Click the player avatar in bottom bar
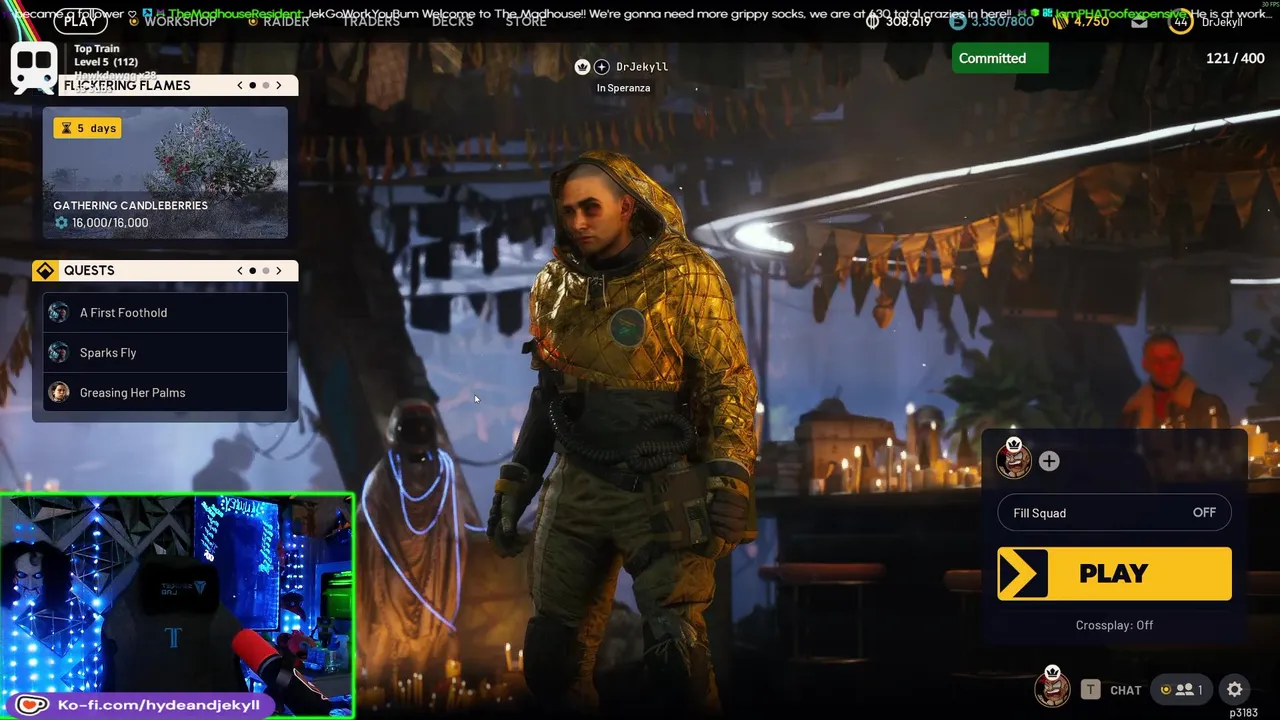The width and height of the screenshot is (1280, 720). 1051,688
